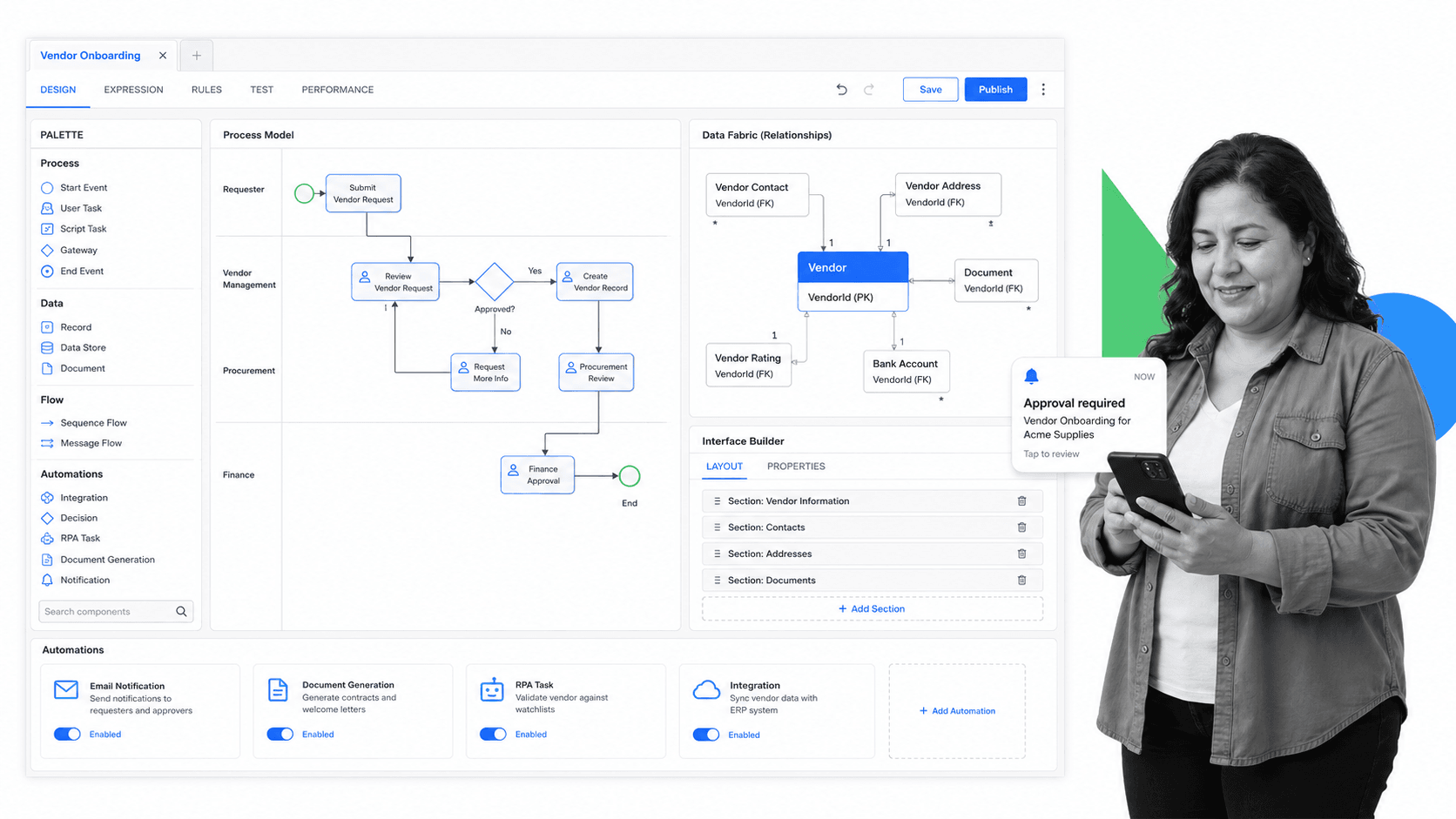This screenshot has width=1456, height=819.
Task: Choose the Script Task palette icon
Action: (47, 229)
